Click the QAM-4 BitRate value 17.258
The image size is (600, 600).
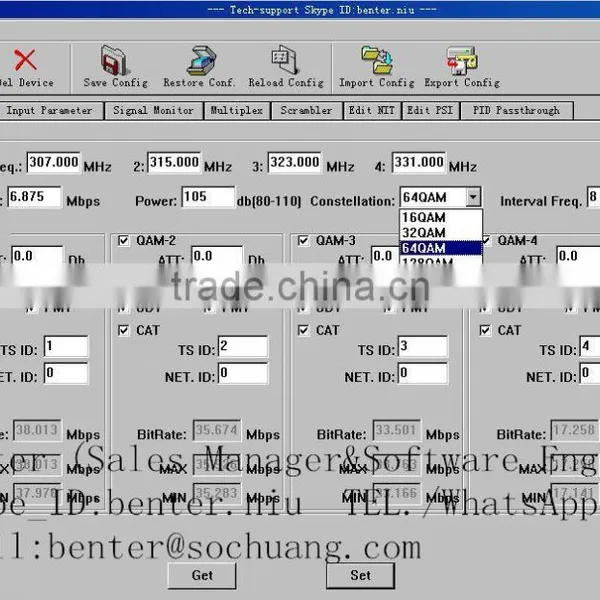tap(574, 430)
